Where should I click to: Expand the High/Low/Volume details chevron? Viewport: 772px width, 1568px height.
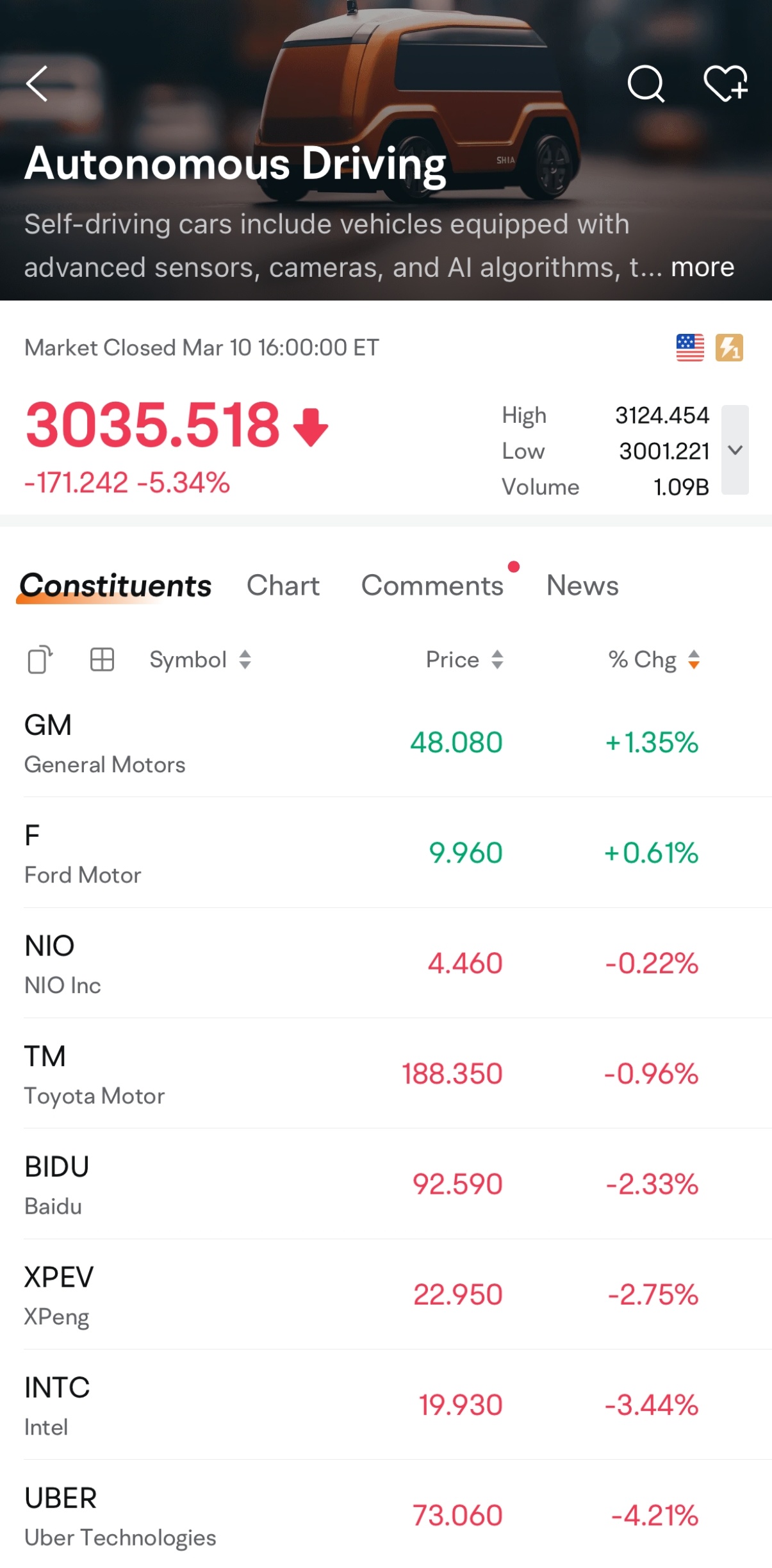(x=735, y=450)
